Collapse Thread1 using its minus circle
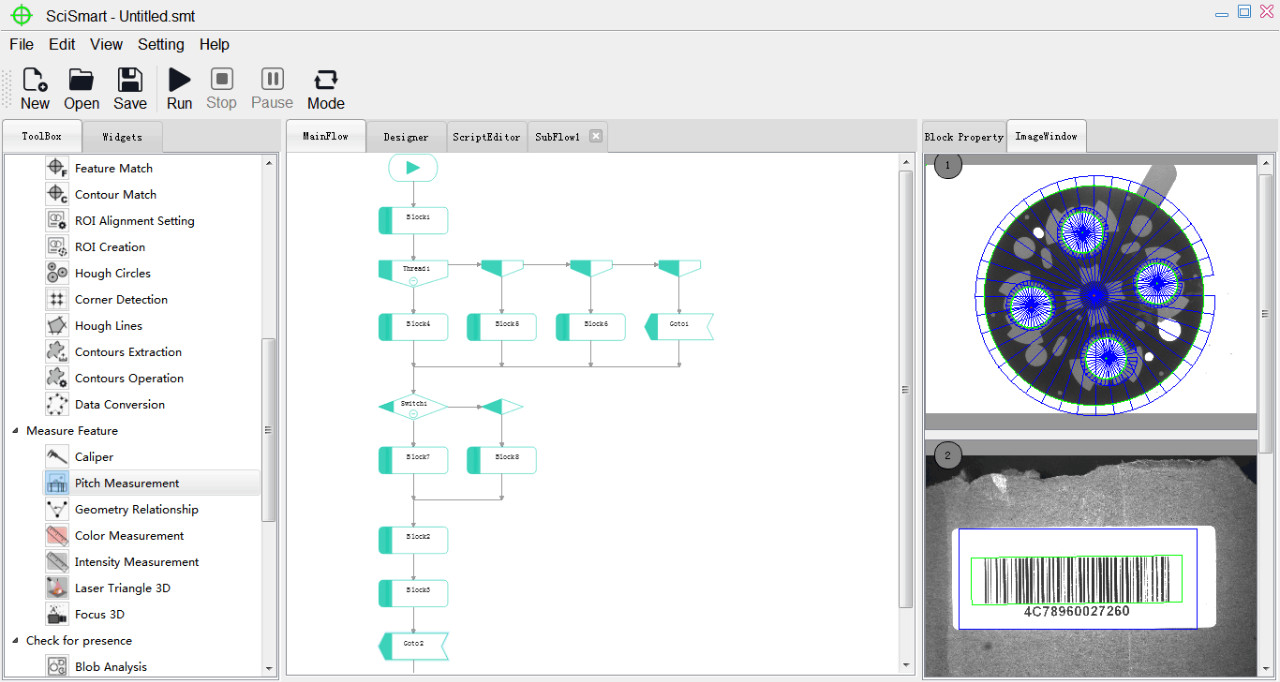This screenshot has width=1280, height=682. tap(413, 280)
